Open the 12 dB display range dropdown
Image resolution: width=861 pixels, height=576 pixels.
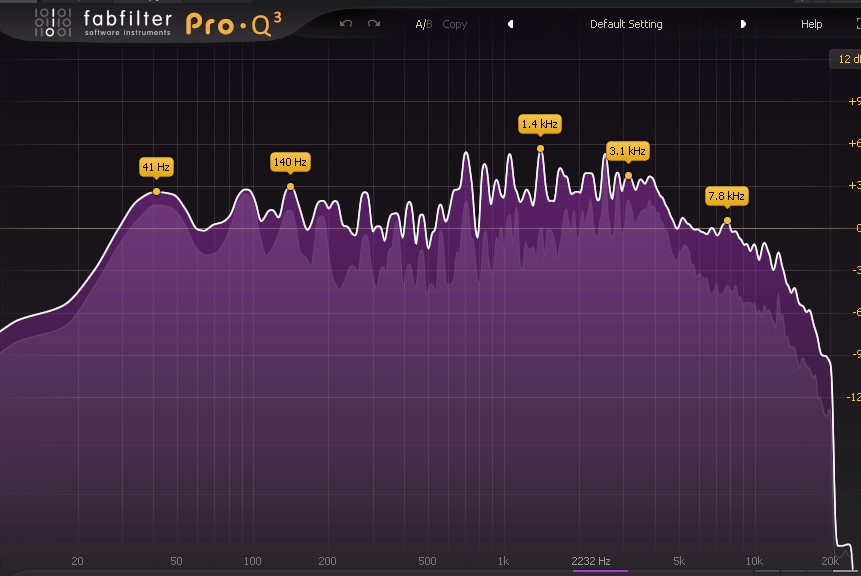[x=845, y=60]
